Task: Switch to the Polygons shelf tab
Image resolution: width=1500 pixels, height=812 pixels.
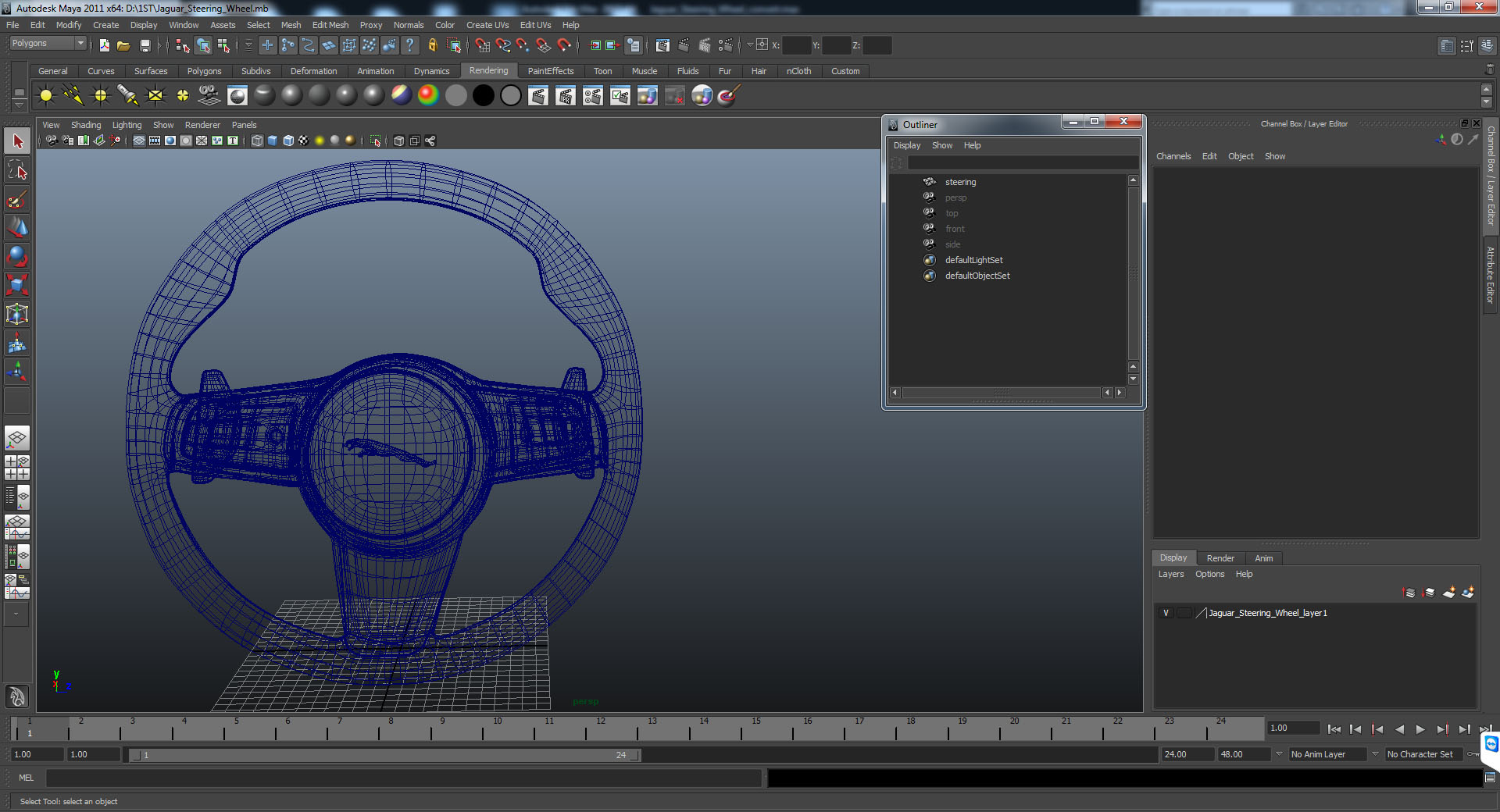Action: click(204, 71)
